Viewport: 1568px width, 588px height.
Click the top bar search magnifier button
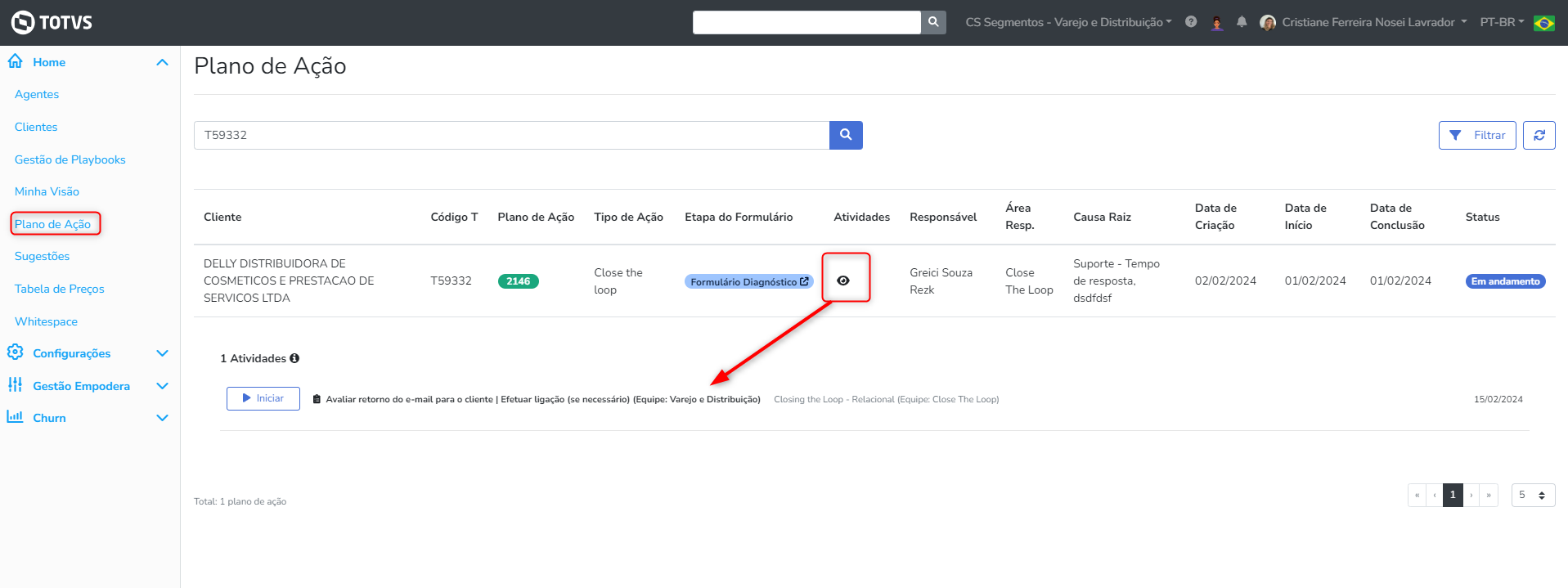[933, 22]
